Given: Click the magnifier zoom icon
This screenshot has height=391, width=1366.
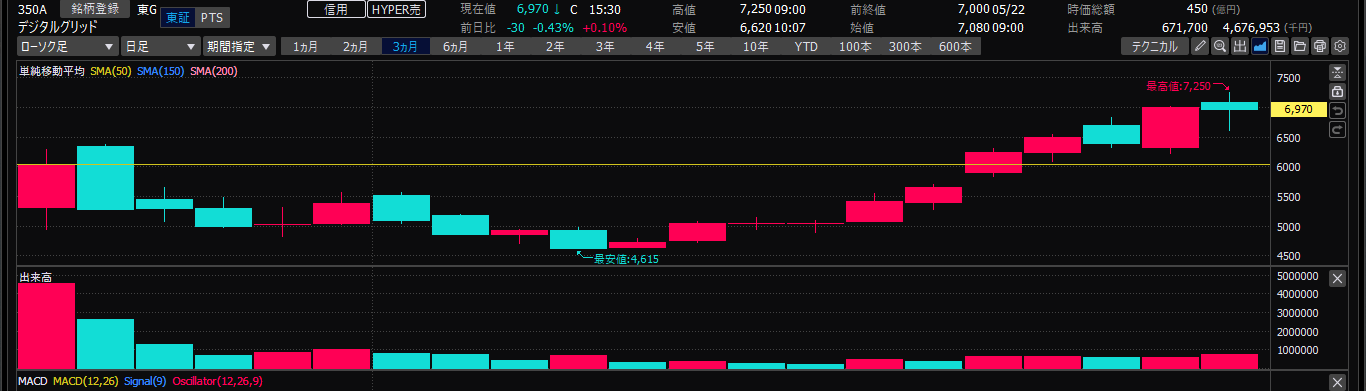Looking at the screenshot, I should (x=1220, y=46).
